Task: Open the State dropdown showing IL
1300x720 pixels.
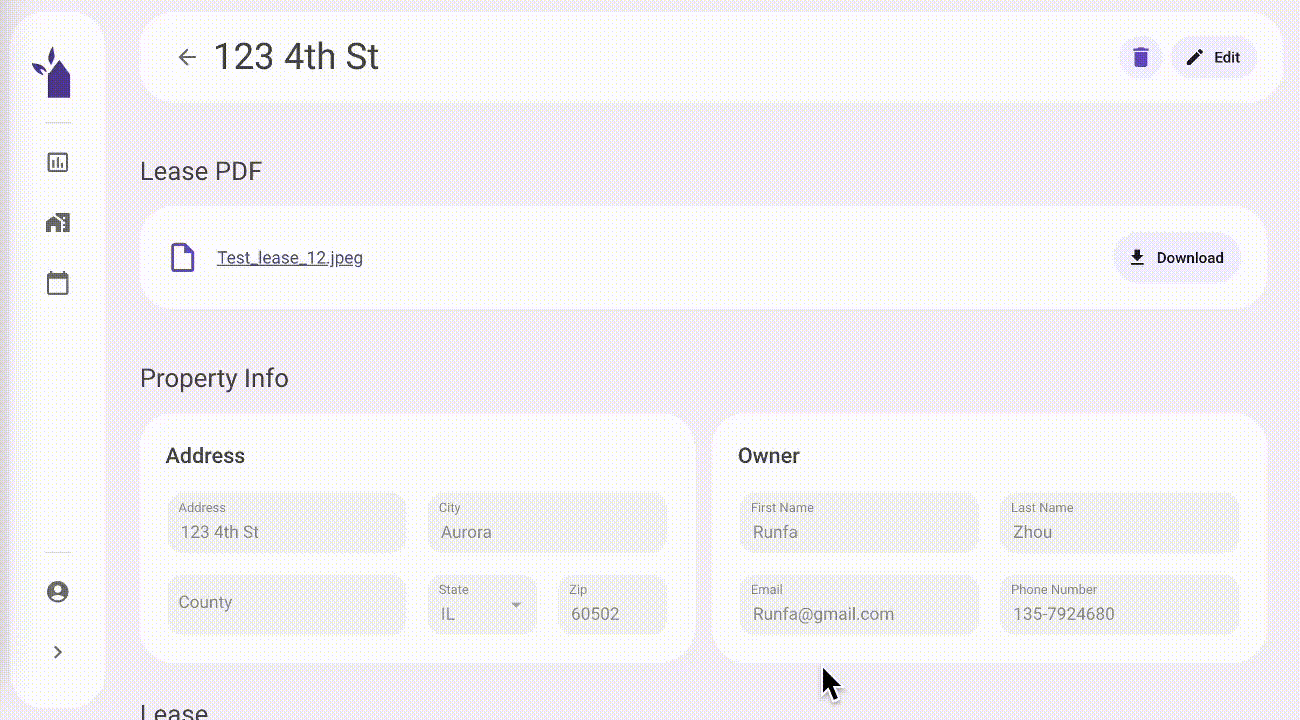Action: coord(482,604)
